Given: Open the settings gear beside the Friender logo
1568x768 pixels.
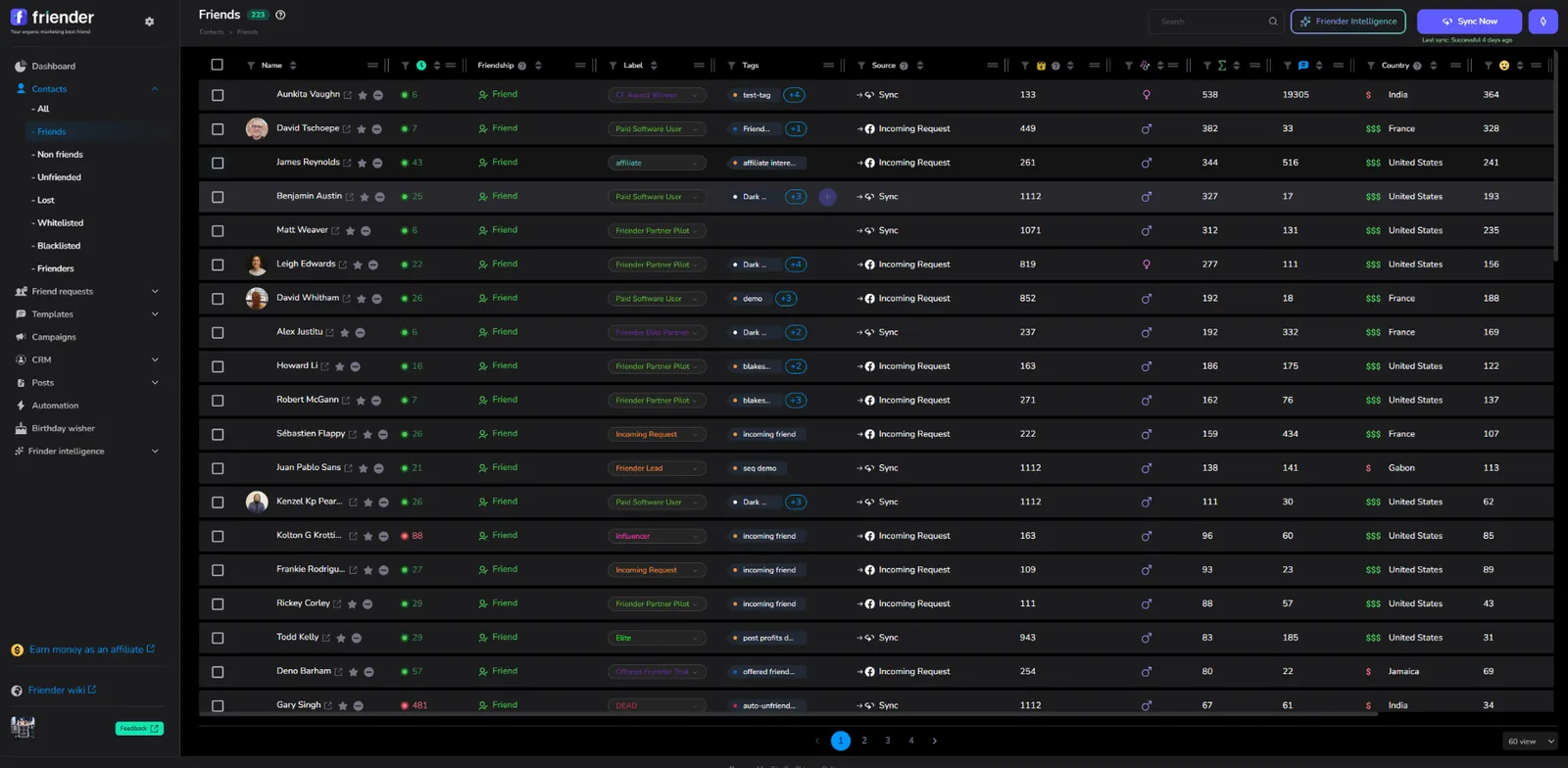Looking at the screenshot, I should (x=149, y=22).
